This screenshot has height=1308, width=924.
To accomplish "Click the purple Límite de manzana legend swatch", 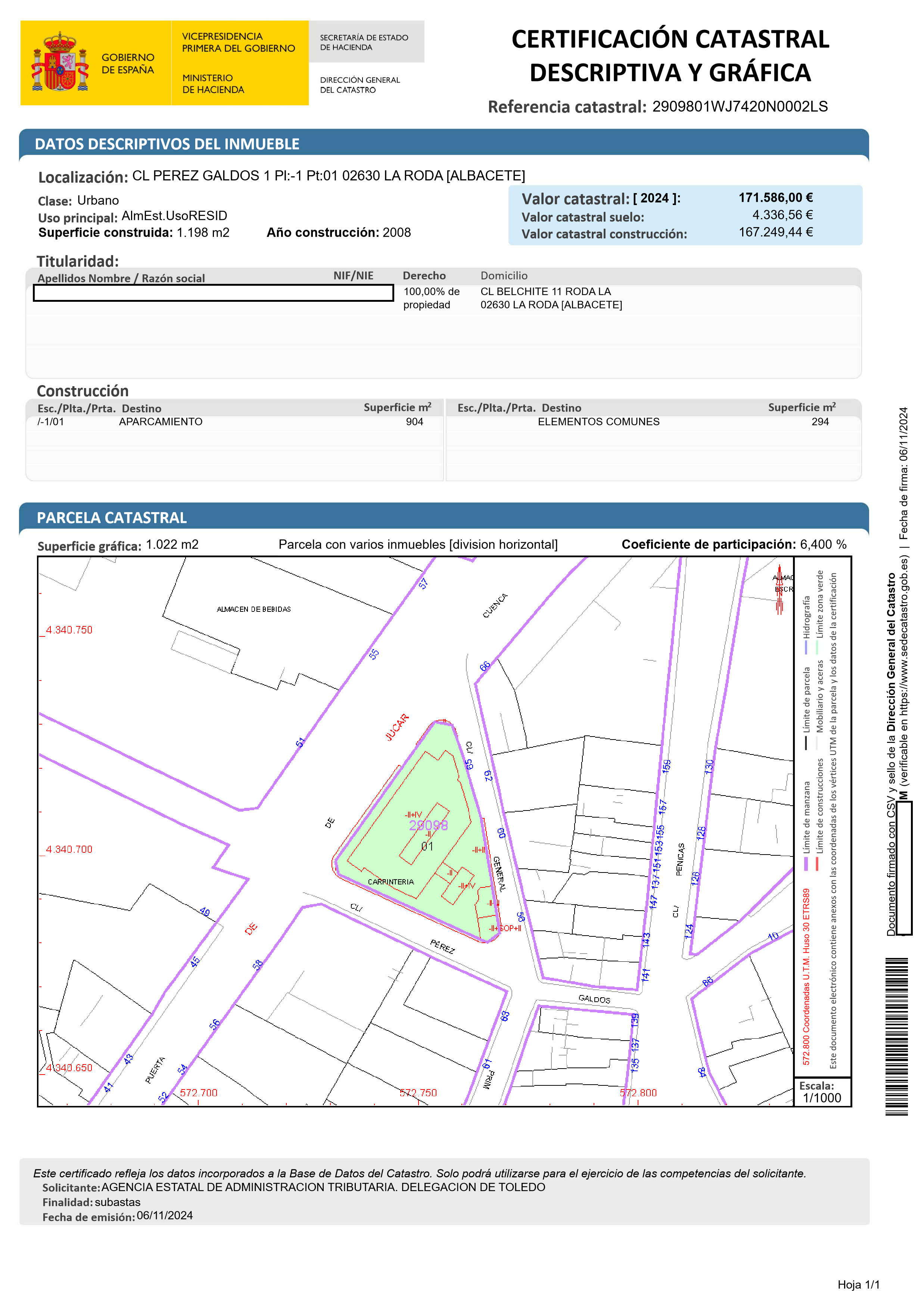I will click(806, 864).
